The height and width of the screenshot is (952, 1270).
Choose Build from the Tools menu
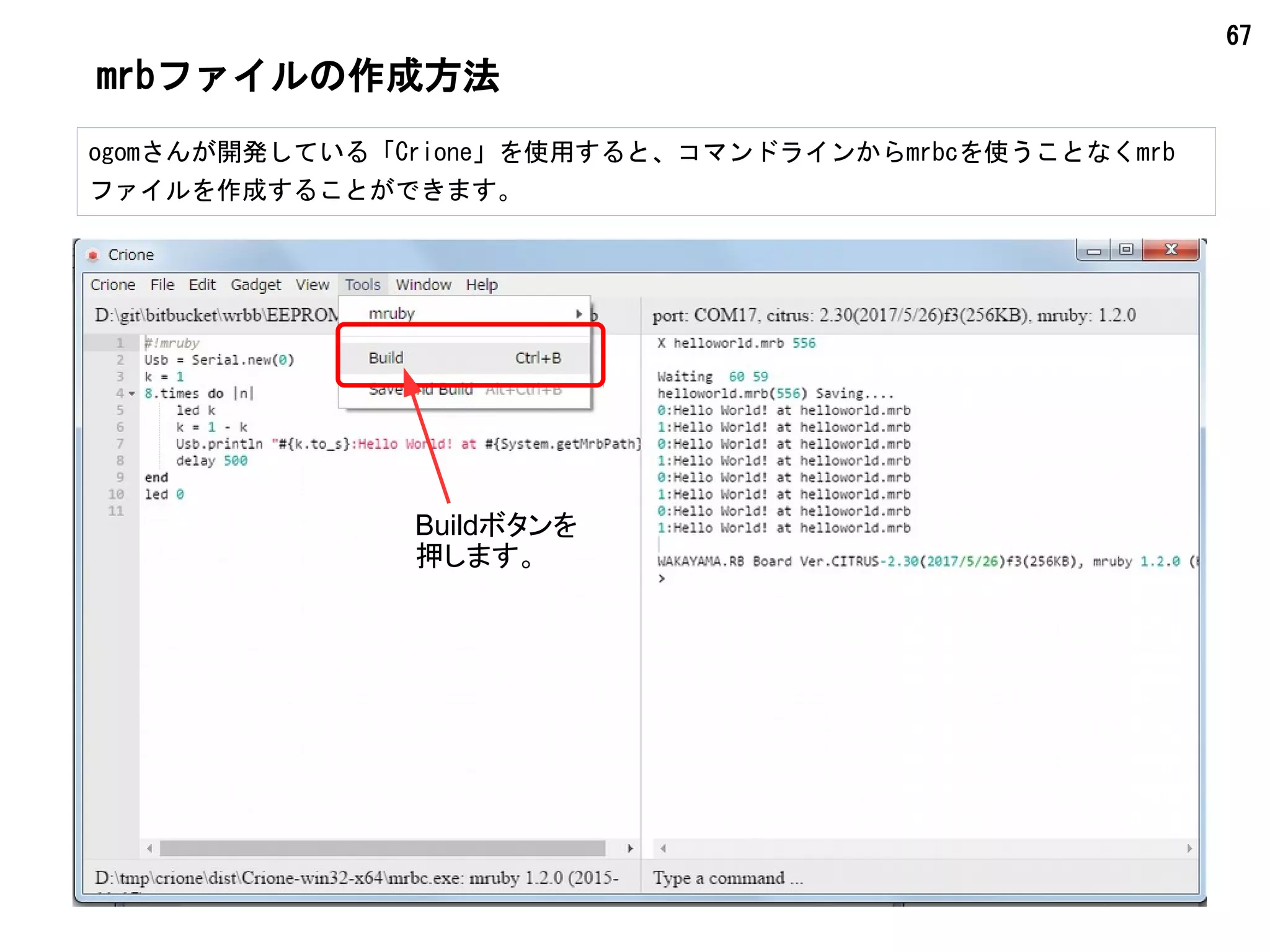pos(464,358)
